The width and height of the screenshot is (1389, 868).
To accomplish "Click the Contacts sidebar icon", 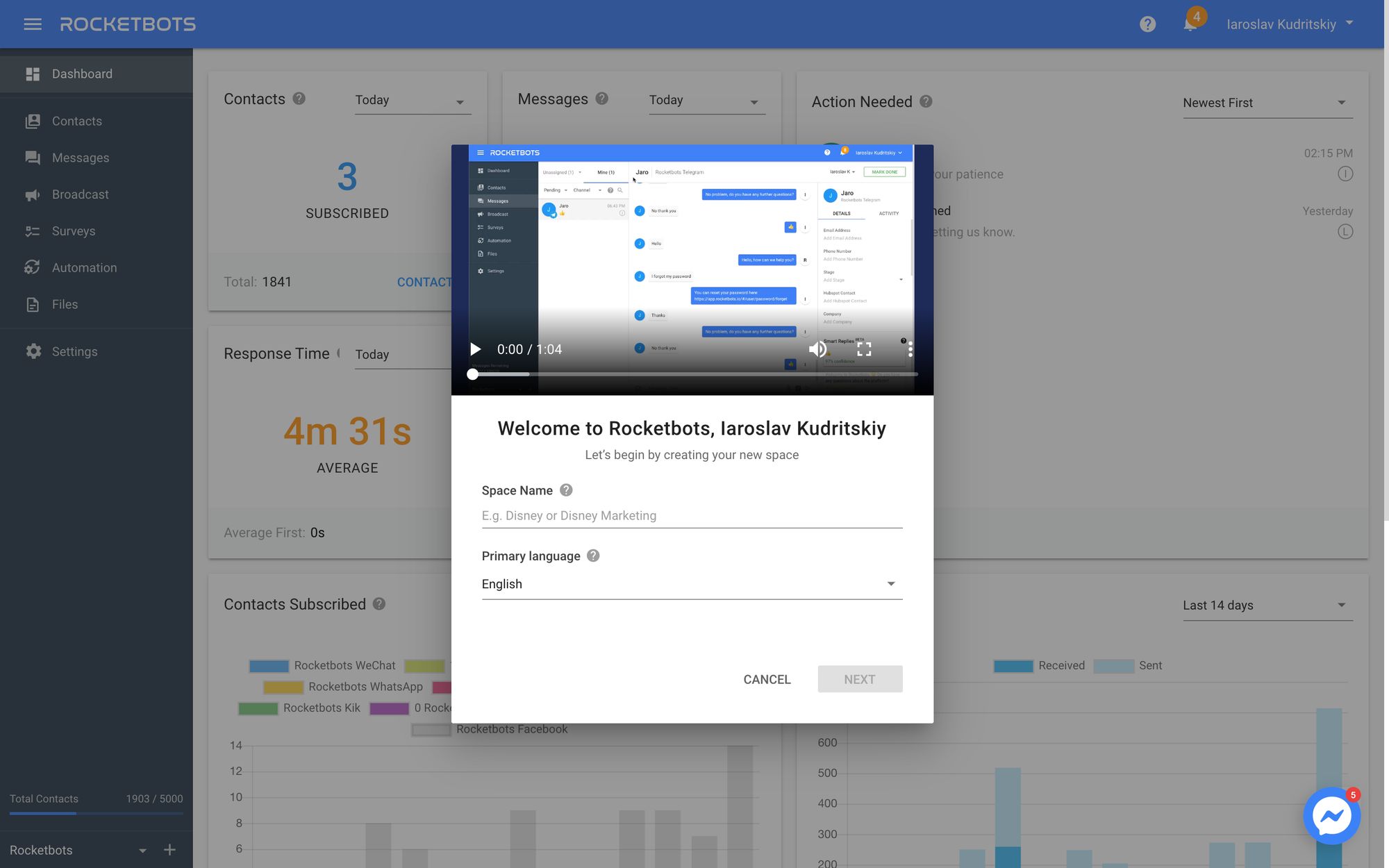I will click(x=33, y=121).
